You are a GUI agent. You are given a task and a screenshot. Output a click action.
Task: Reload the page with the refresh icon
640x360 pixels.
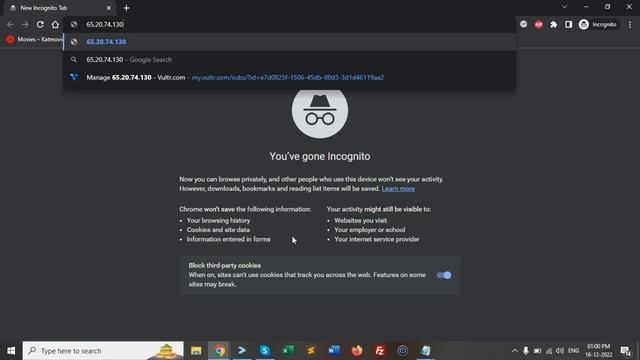click(x=40, y=24)
